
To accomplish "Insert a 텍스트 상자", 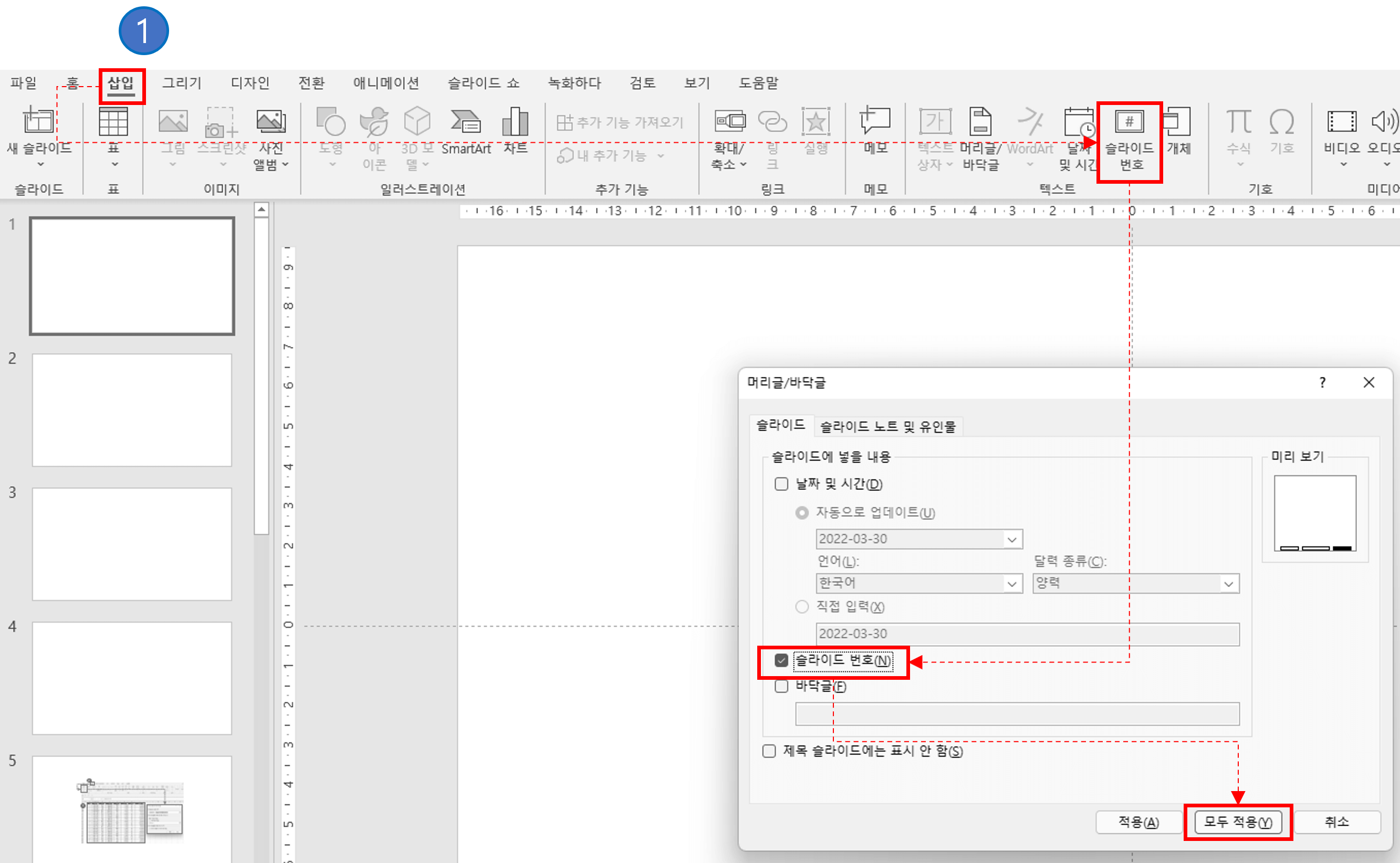I will (935, 140).
